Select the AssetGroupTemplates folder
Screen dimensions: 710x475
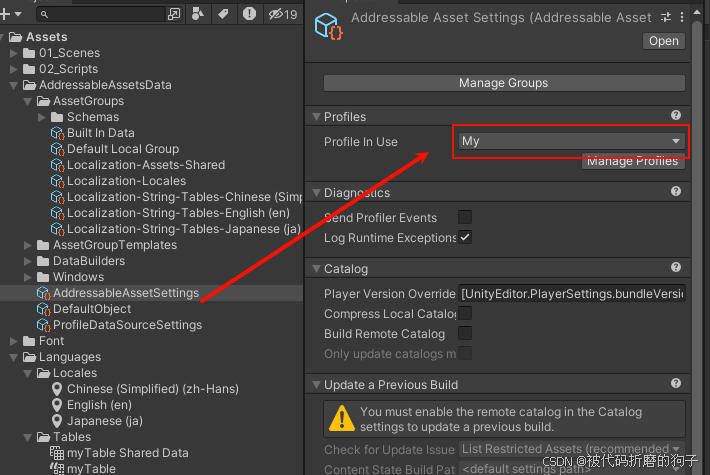coord(107,245)
